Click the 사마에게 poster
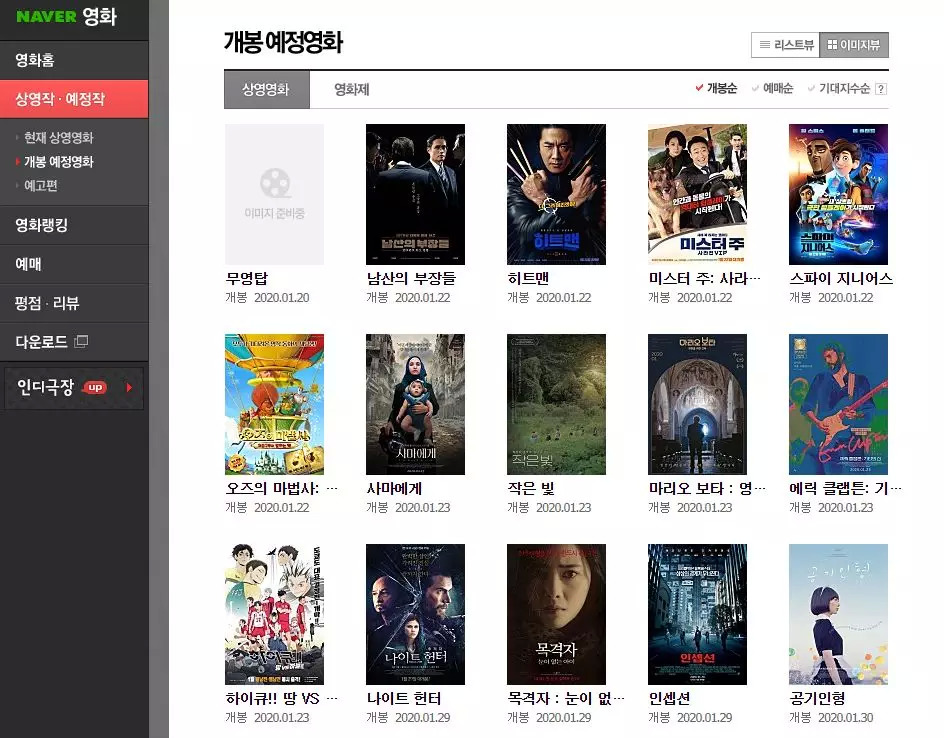The width and height of the screenshot is (944, 738). click(415, 405)
